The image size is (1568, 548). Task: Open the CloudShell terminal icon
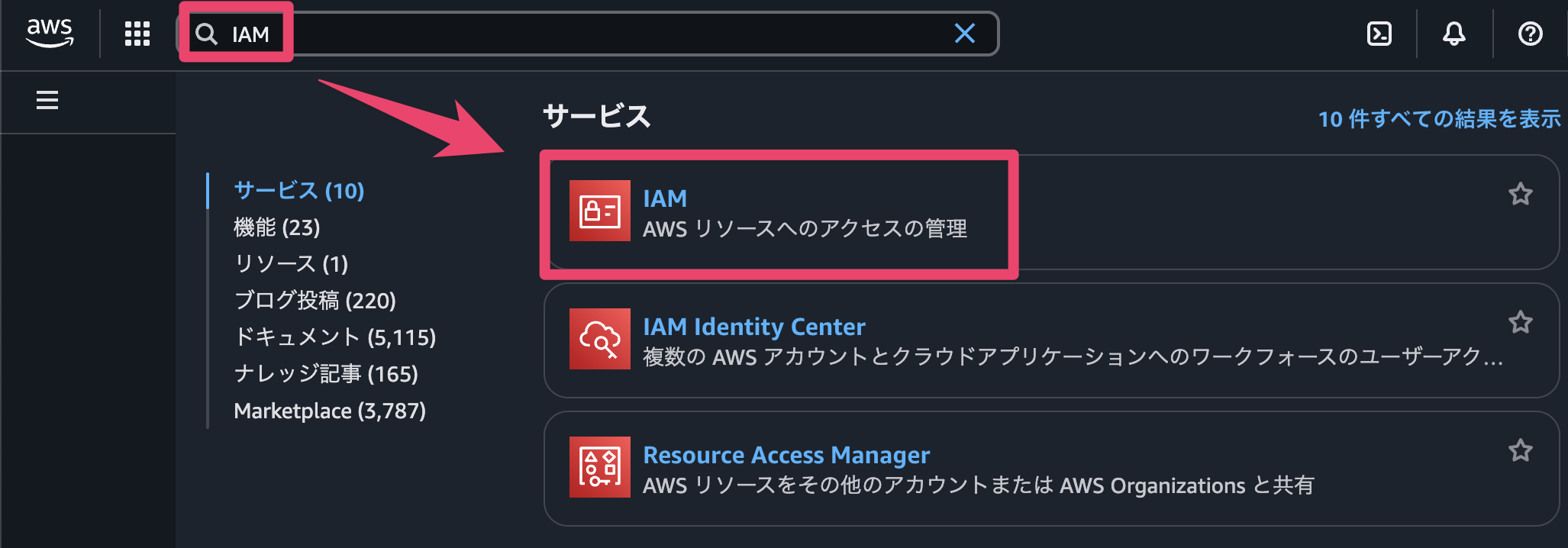1379,34
